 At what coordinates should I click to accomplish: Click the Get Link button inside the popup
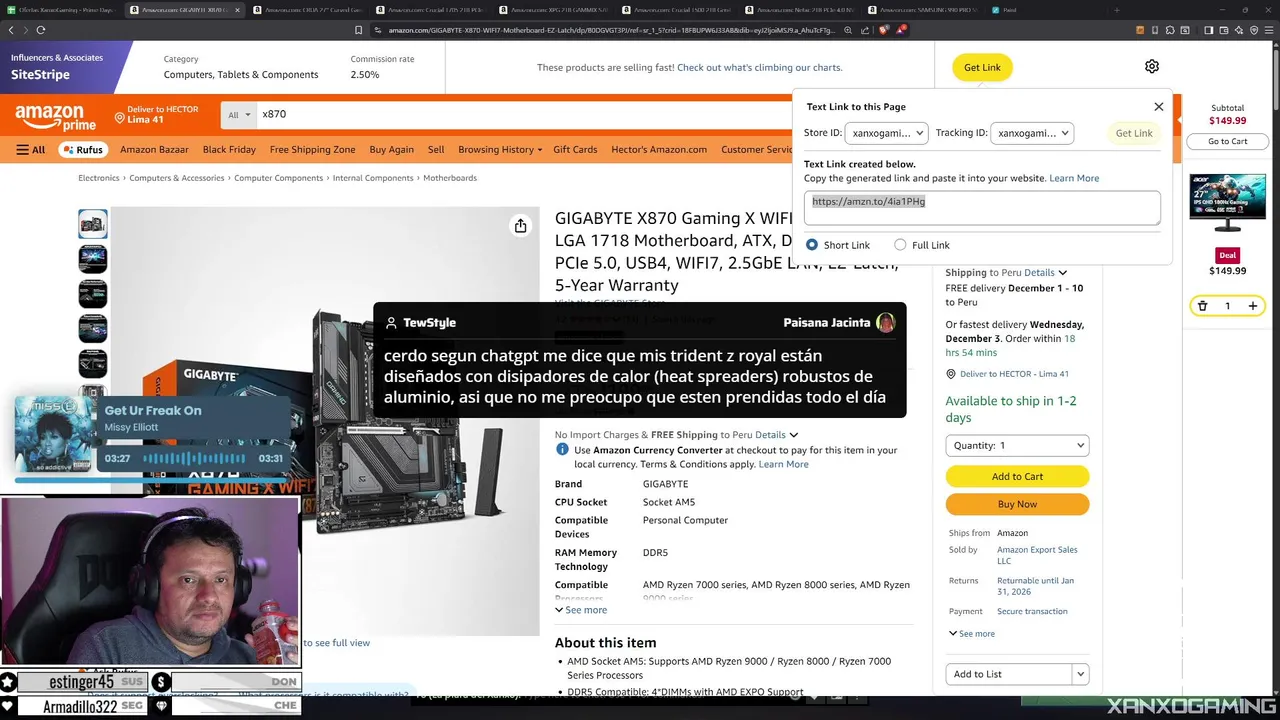click(x=1134, y=133)
